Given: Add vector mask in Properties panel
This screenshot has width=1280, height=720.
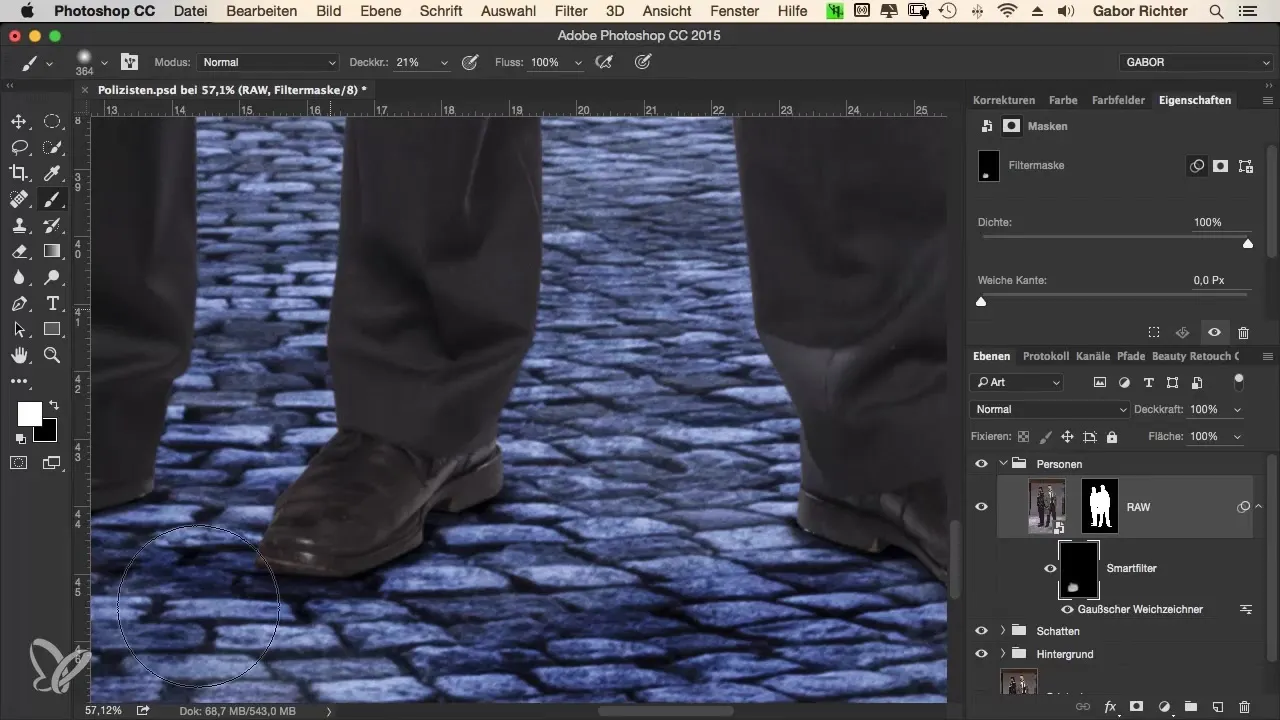Looking at the screenshot, I should click(1245, 166).
